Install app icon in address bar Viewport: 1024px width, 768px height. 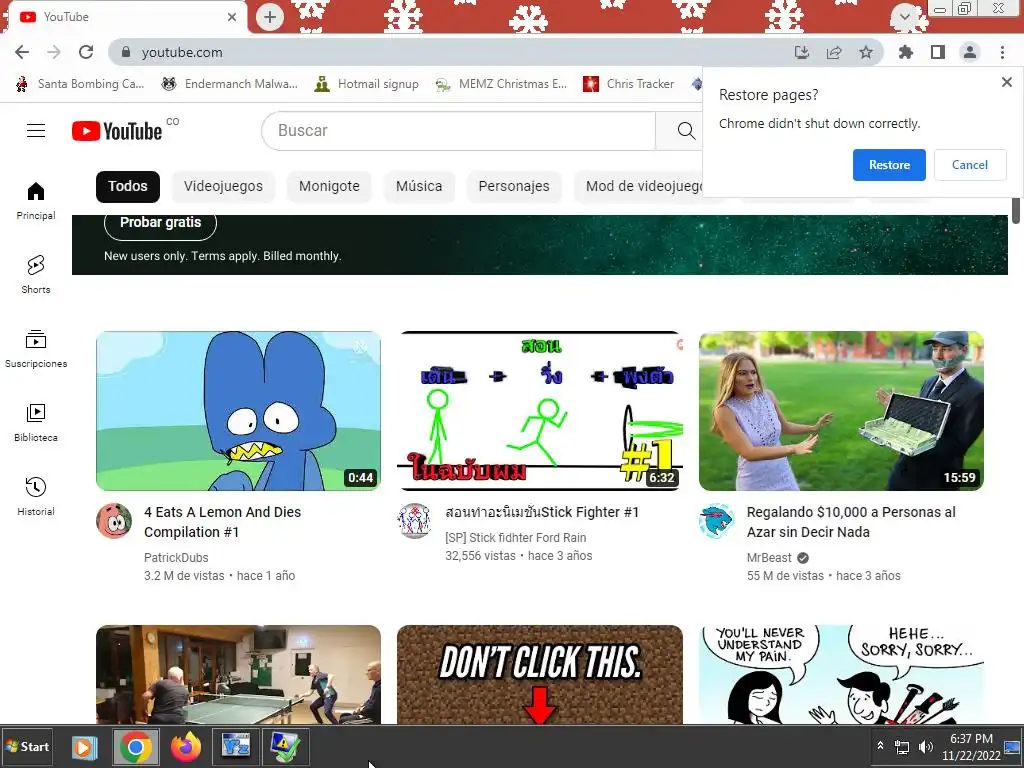pyautogui.click(x=802, y=52)
